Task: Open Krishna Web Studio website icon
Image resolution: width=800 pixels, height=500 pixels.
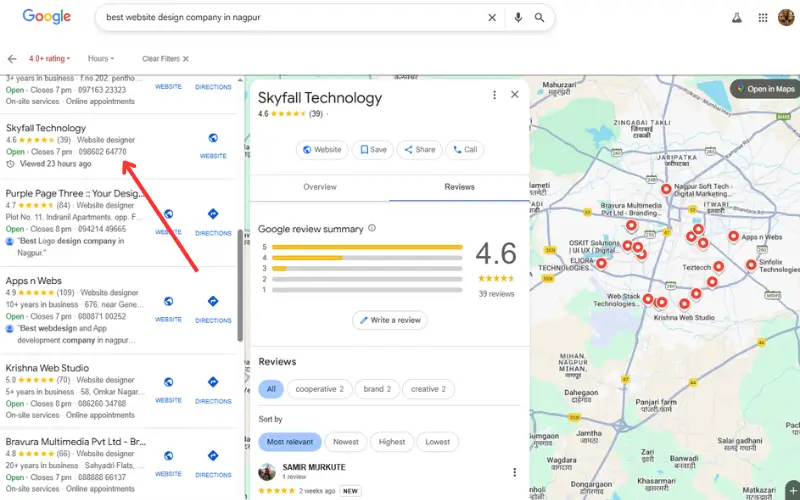Action: [x=168, y=387]
